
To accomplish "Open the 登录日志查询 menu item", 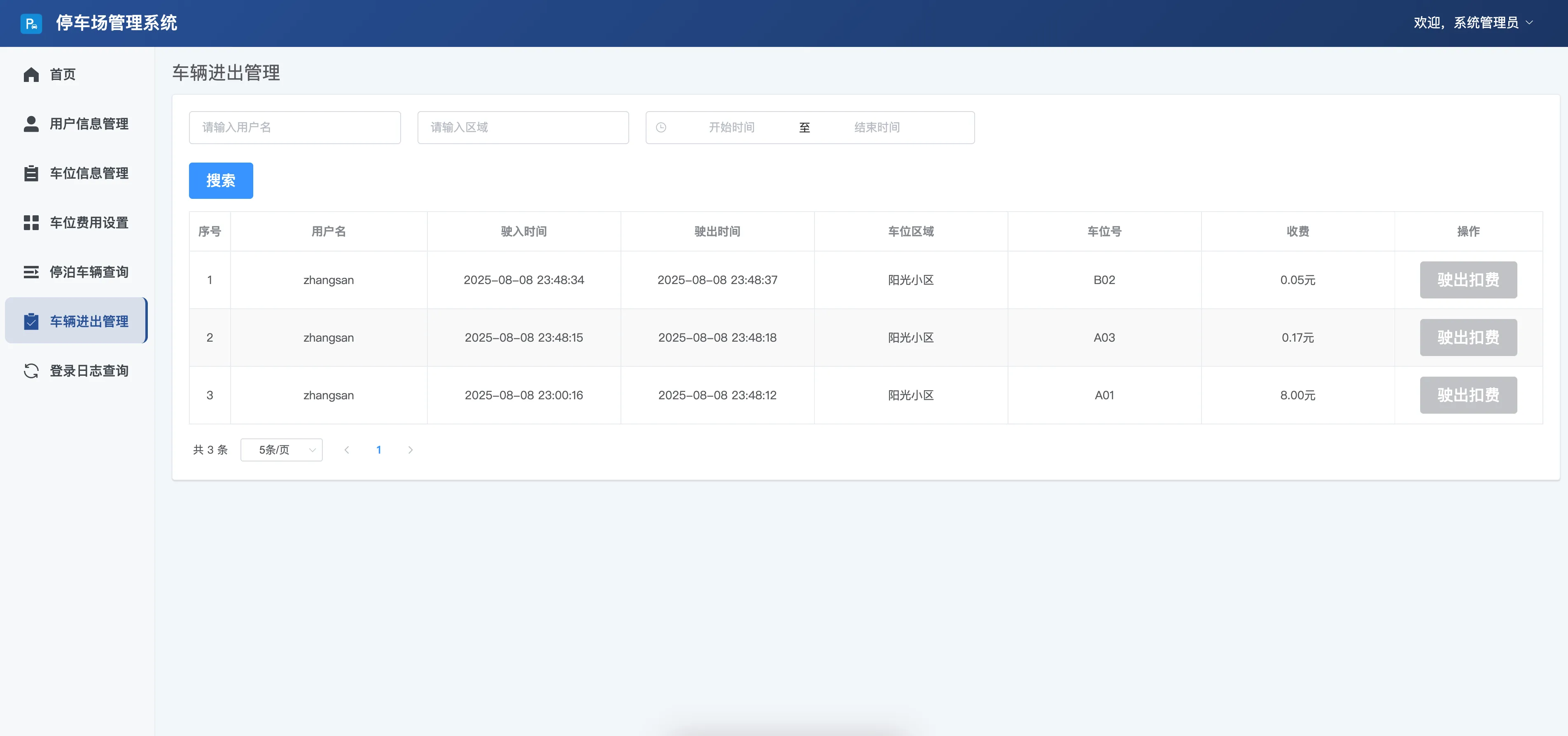I will pos(89,371).
